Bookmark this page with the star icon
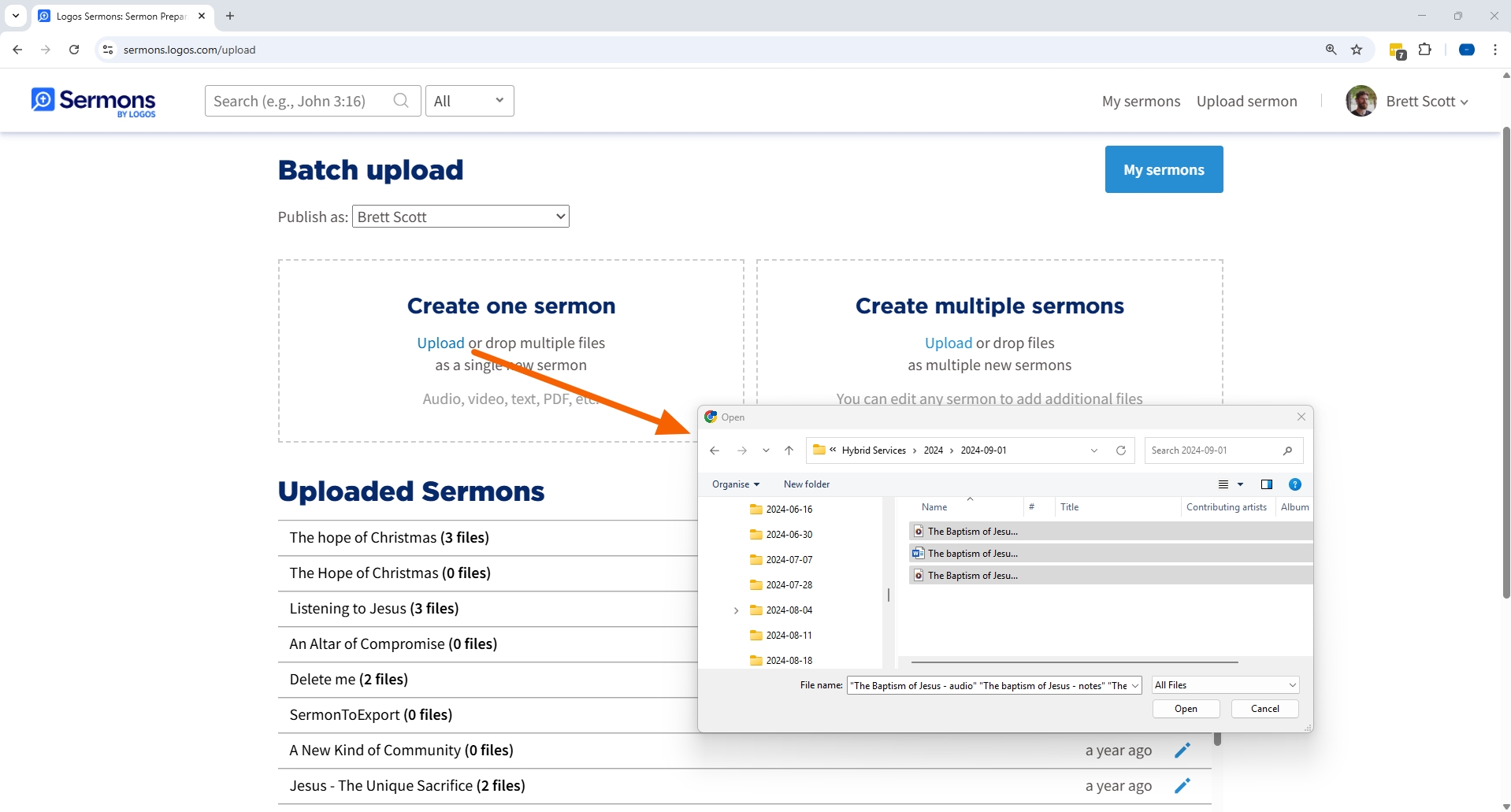 [1357, 50]
